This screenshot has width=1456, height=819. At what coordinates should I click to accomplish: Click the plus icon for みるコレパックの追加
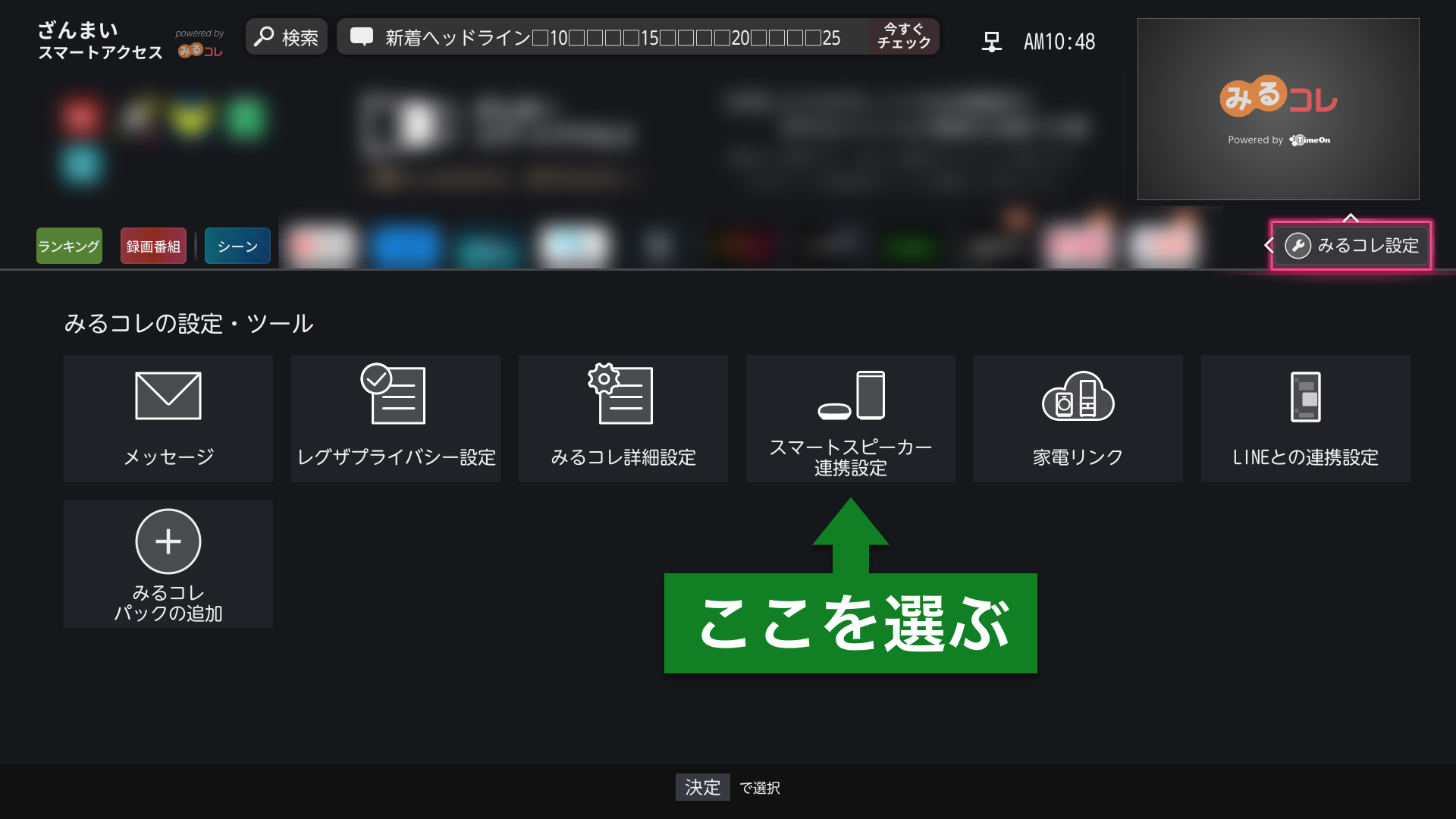[x=168, y=541]
